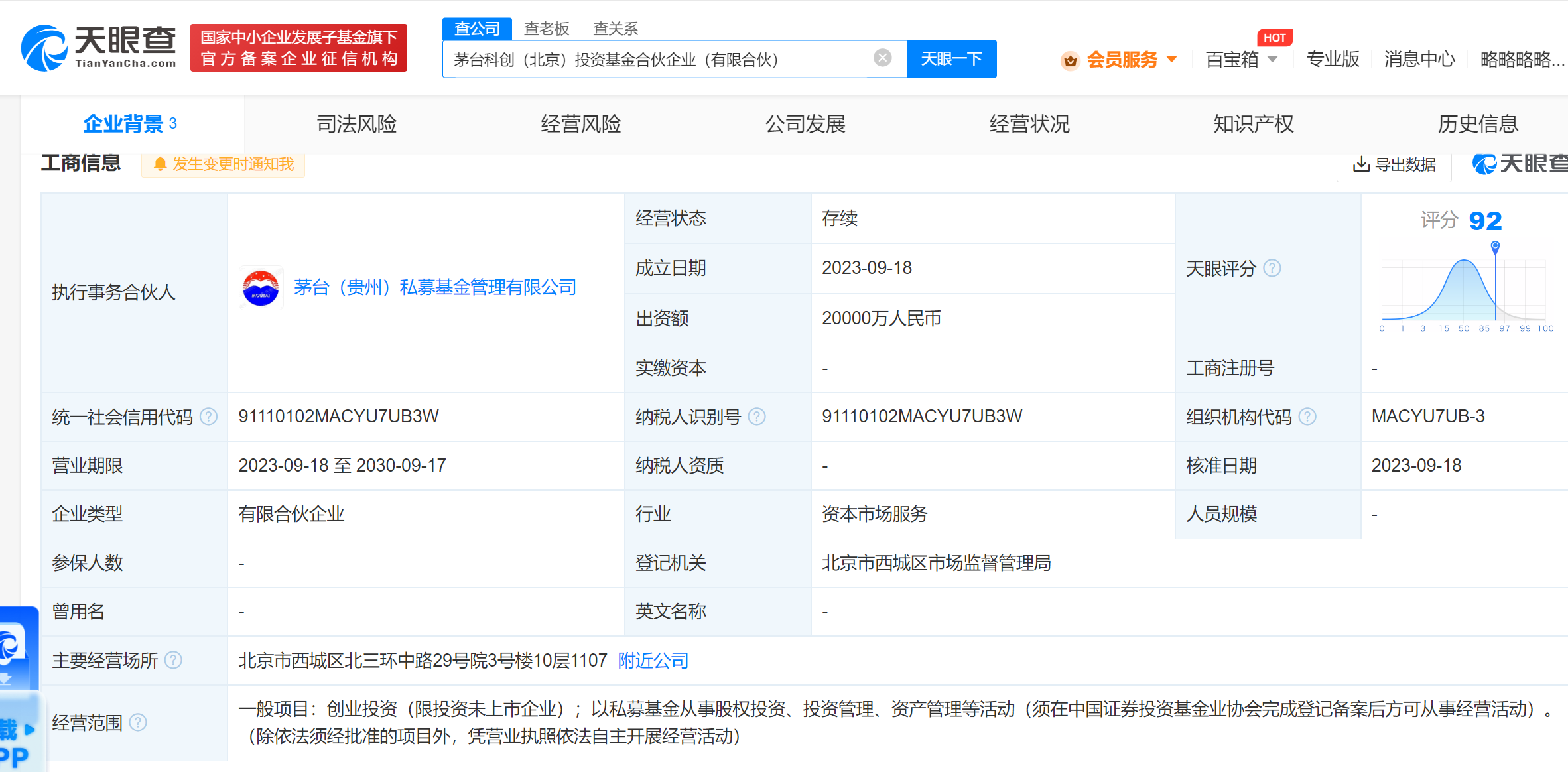Open the 公司发展 tab
The image size is (1568, 772).
coord(805,124)
